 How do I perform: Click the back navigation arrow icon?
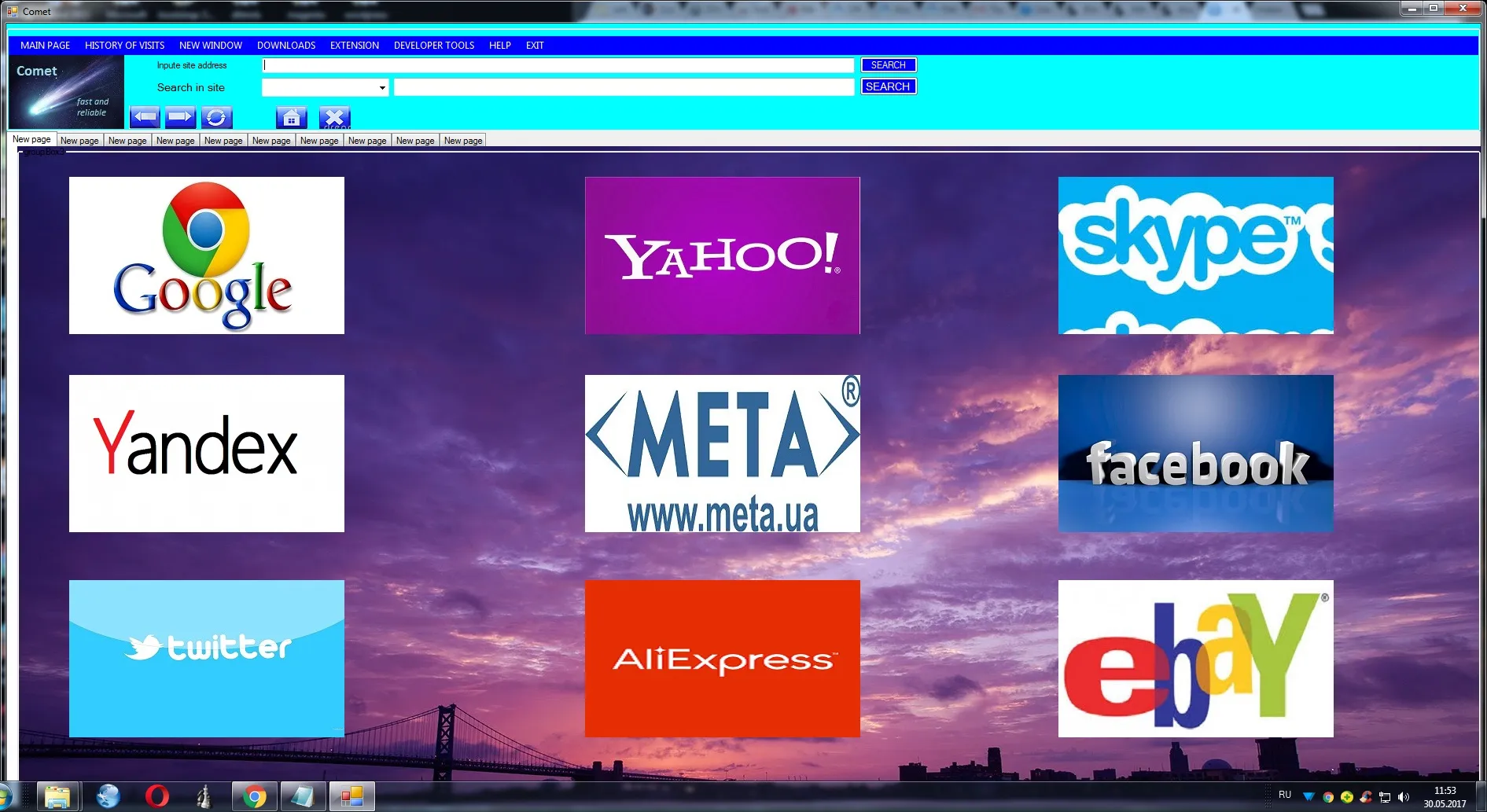(145, 117)
